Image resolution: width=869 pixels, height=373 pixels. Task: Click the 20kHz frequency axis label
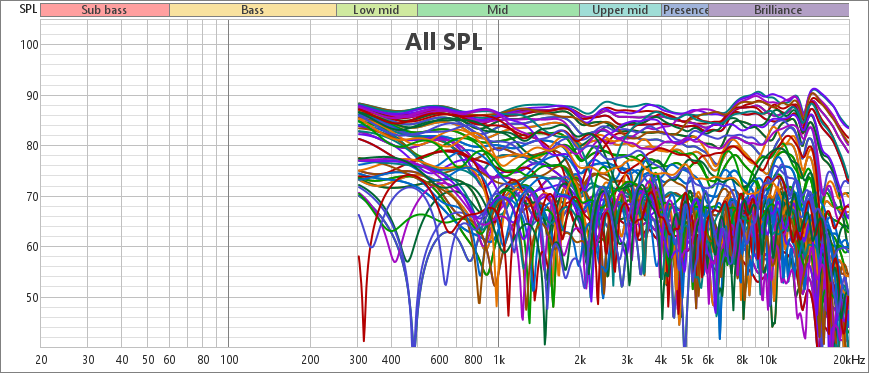point(850,360)
